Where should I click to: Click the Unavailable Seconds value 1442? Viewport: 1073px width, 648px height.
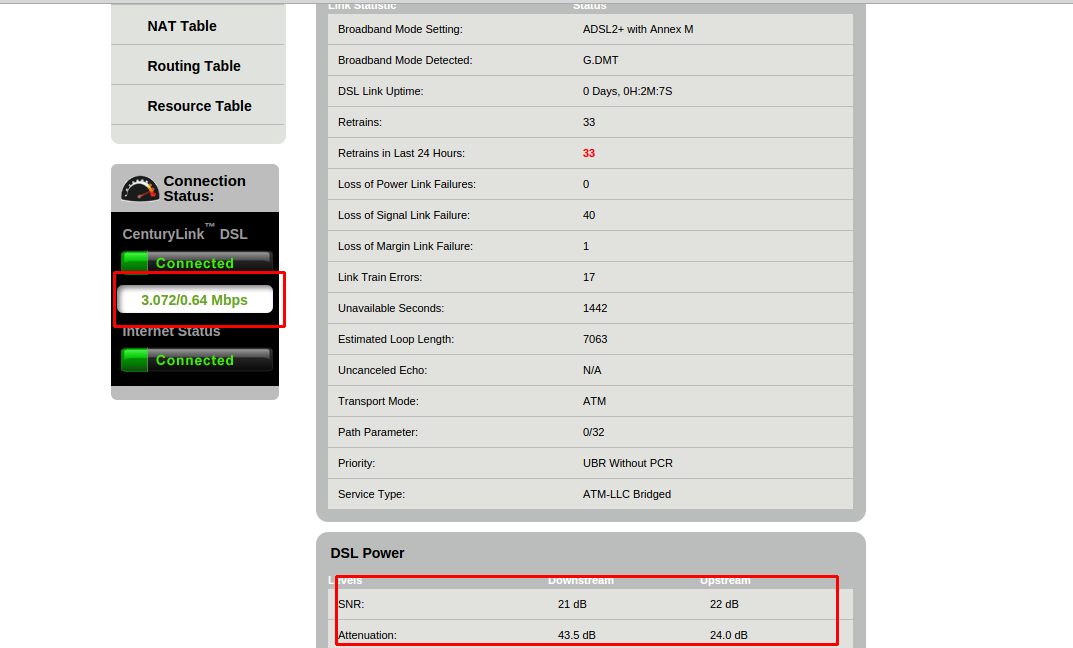coord(595,309)
